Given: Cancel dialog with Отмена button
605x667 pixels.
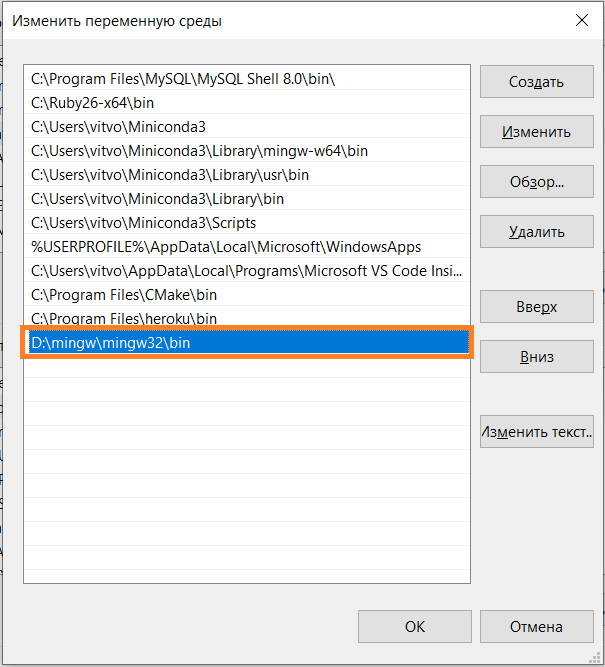Looking at the screenshot, I should (536, 627).
